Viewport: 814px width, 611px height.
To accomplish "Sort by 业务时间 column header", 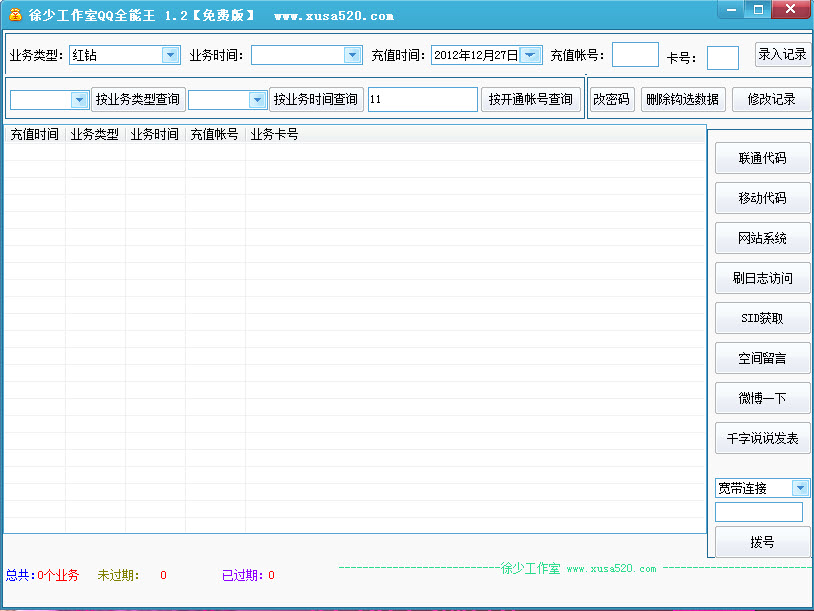I will click(155, 134).
